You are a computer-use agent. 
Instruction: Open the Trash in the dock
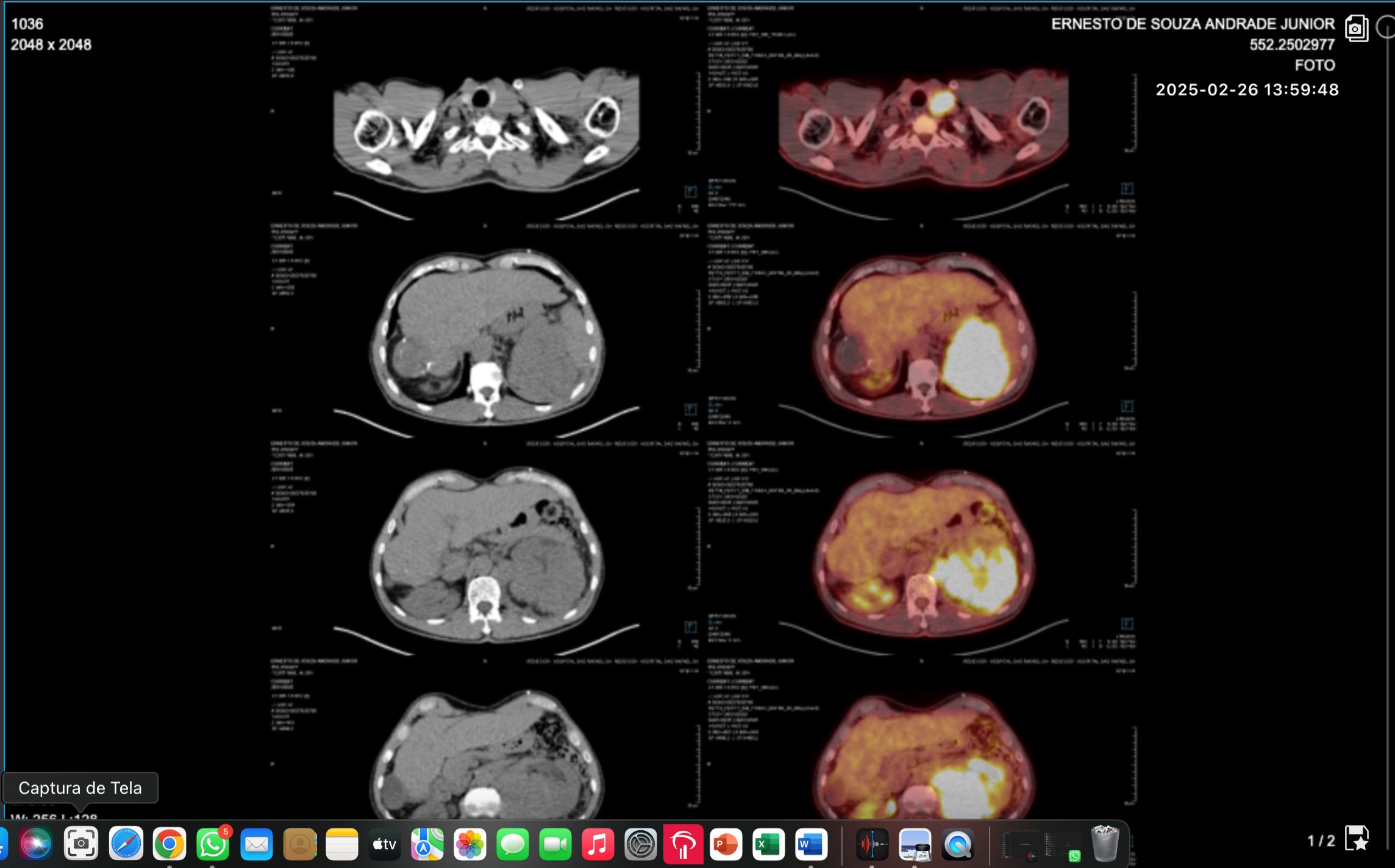(x=1105, y=844)
